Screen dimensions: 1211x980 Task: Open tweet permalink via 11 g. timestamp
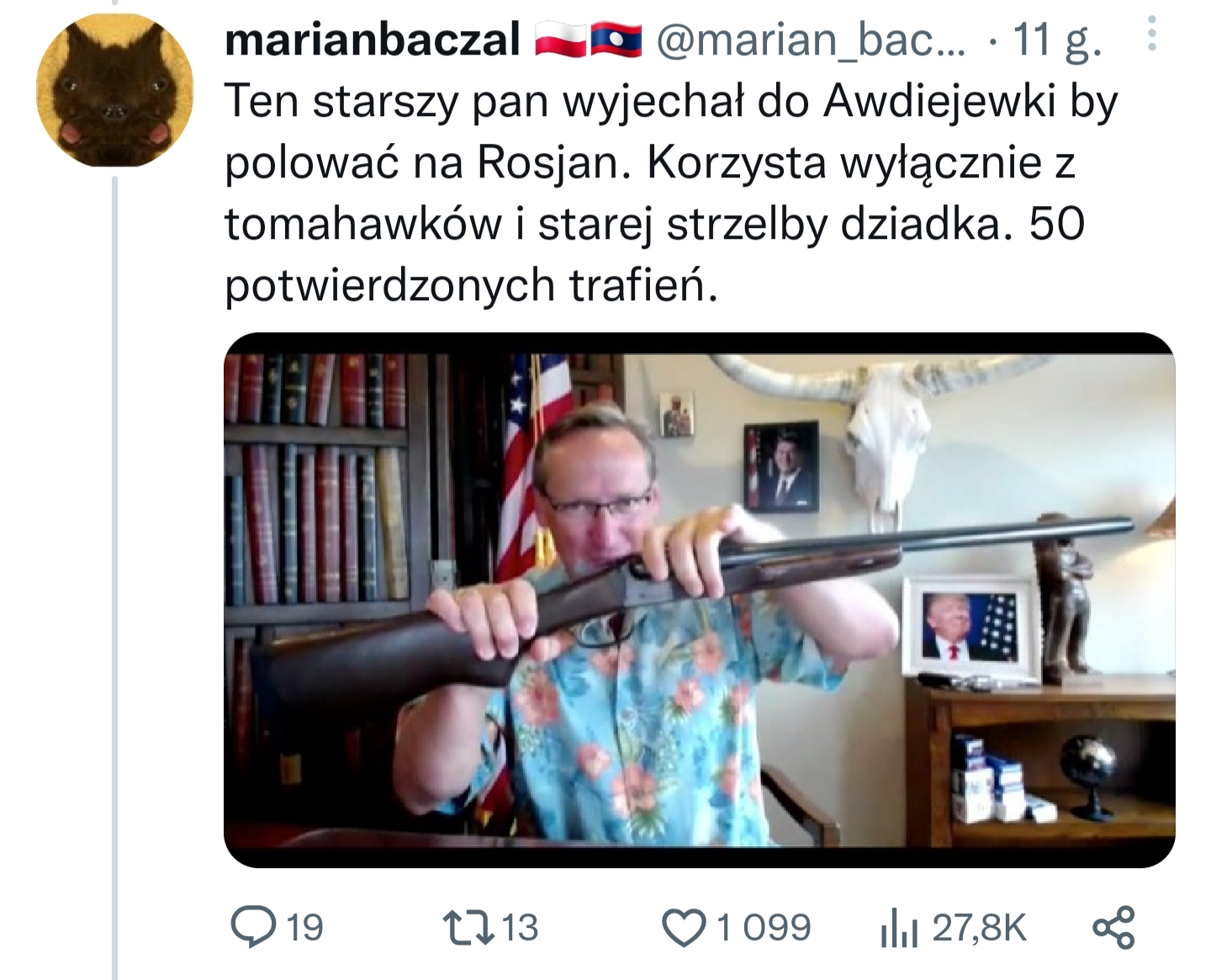pos(1056,40)
